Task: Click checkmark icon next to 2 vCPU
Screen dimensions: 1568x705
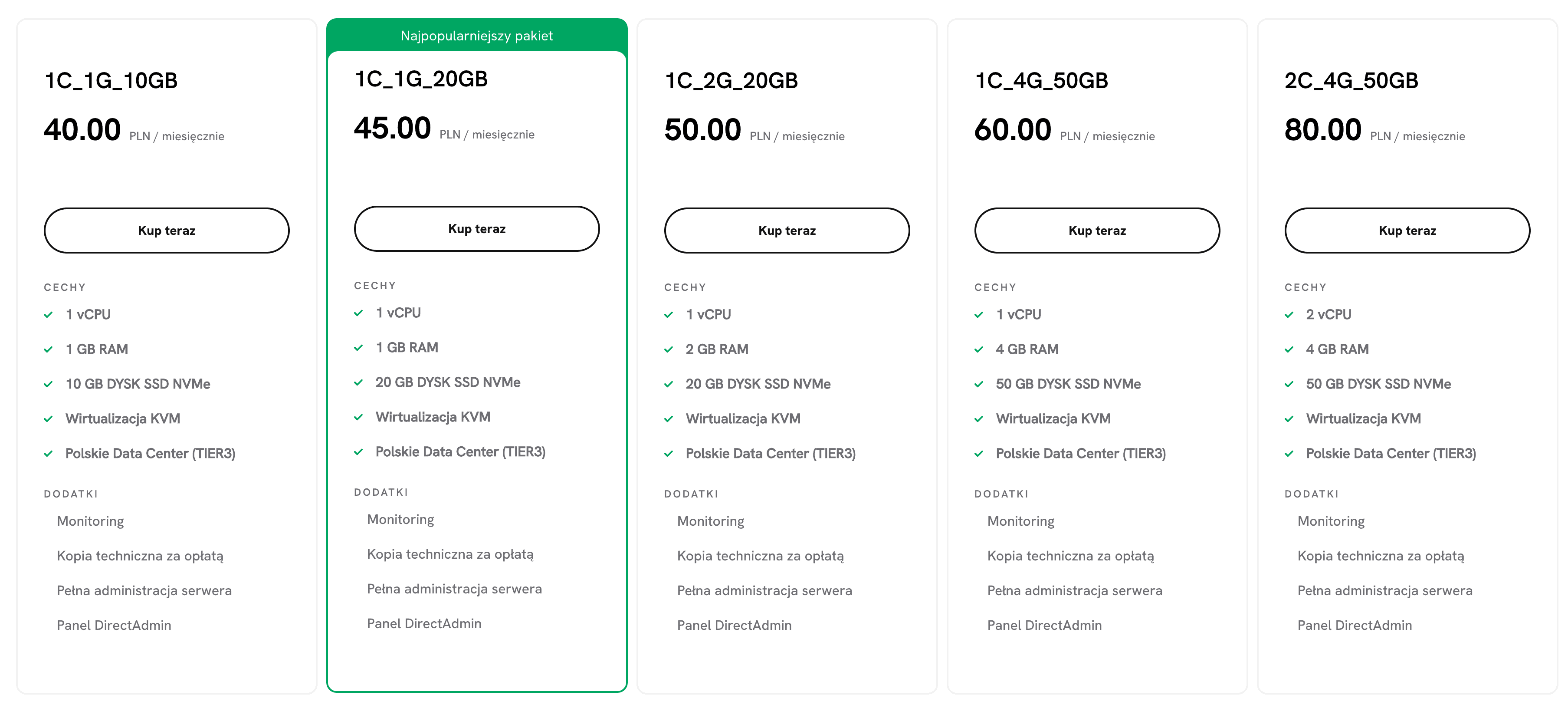Action: point(1289,315)
